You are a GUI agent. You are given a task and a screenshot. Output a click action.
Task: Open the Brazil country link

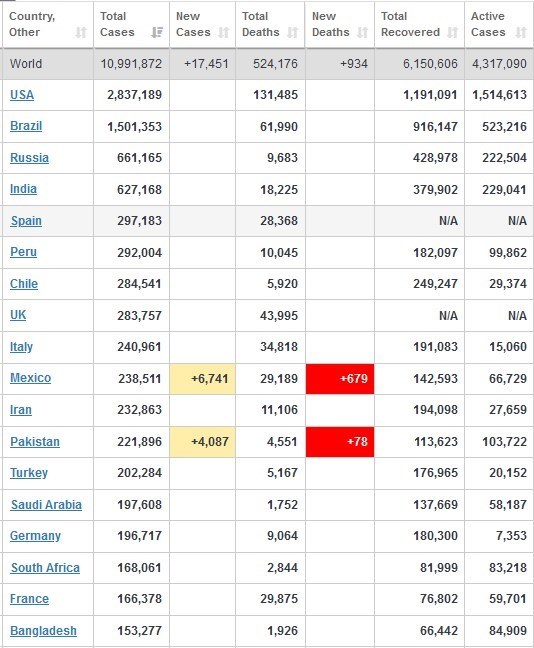26,126
